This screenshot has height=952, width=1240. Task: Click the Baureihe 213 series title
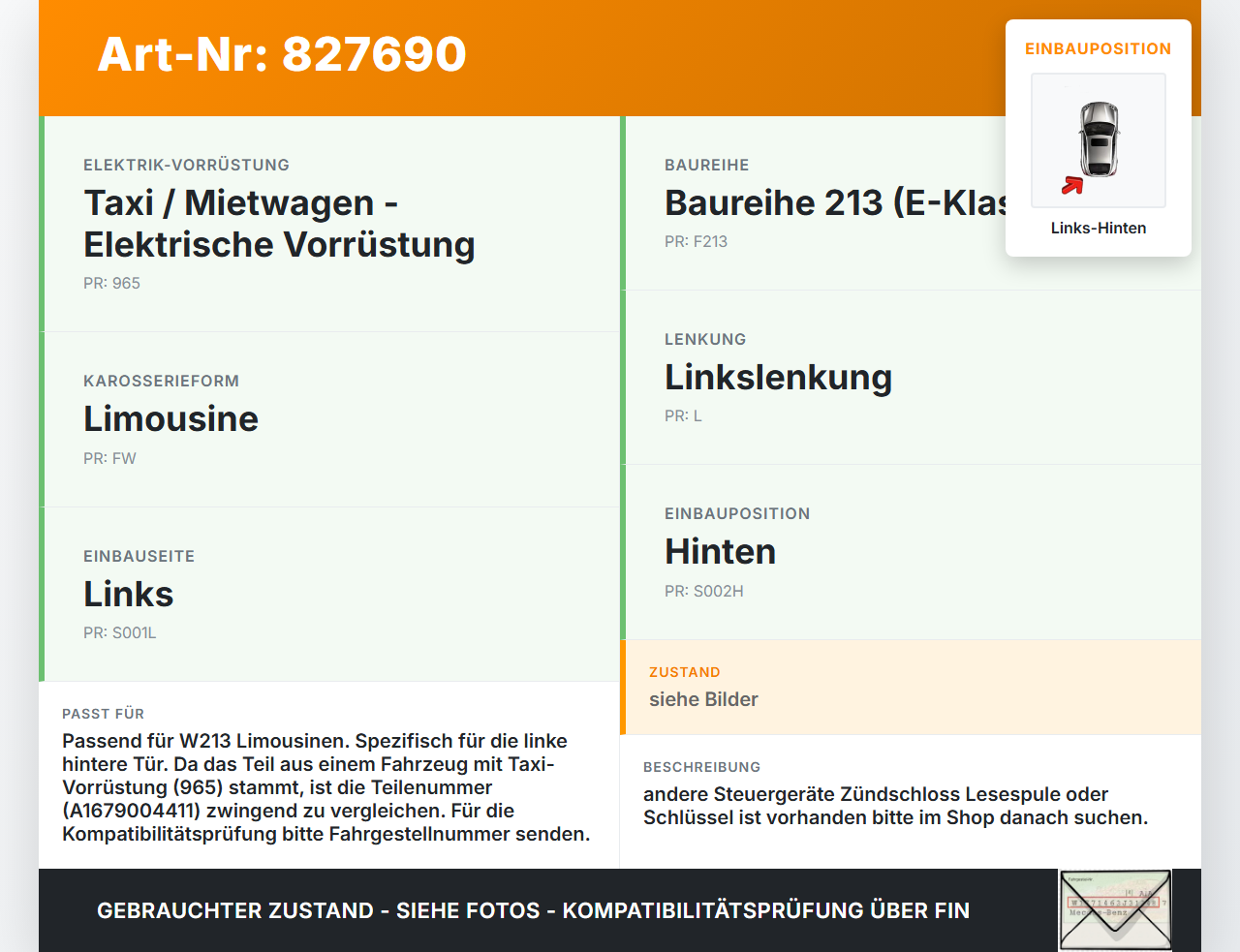835,203
